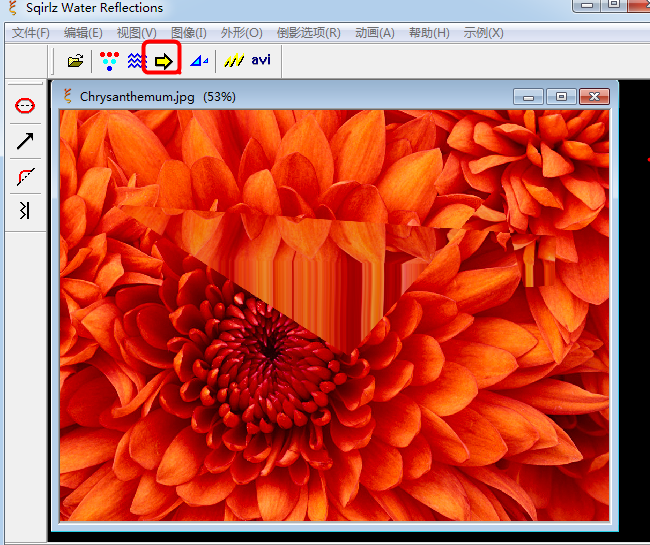Open the 动画(A) menu
650x545 pixels.
[375, 33]
